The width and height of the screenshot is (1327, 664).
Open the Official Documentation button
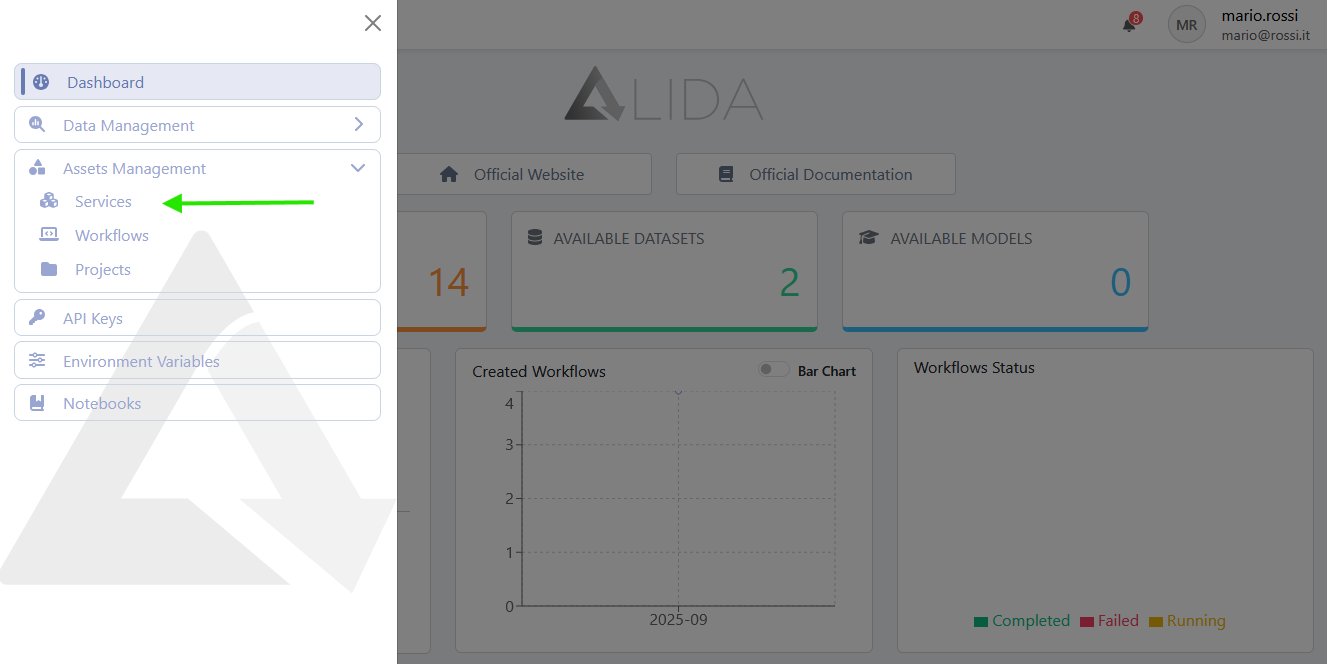(816, 174)
